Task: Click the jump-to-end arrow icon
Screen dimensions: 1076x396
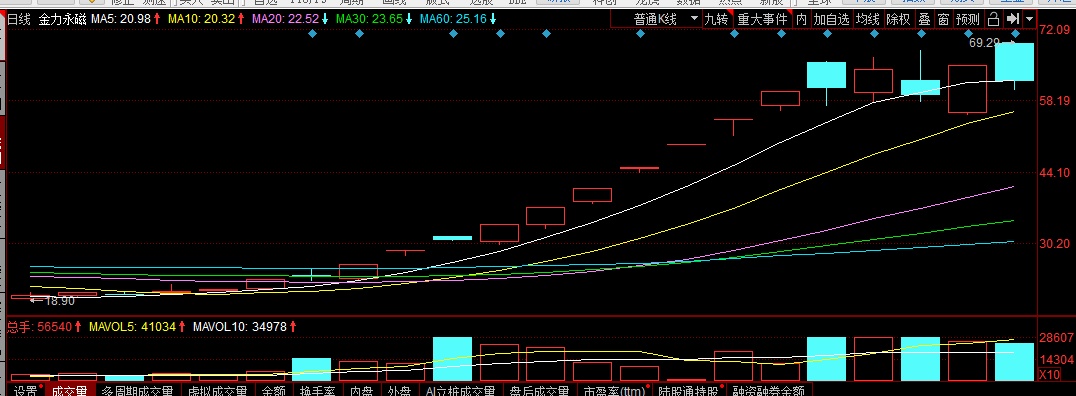Action: (1013, 19)
